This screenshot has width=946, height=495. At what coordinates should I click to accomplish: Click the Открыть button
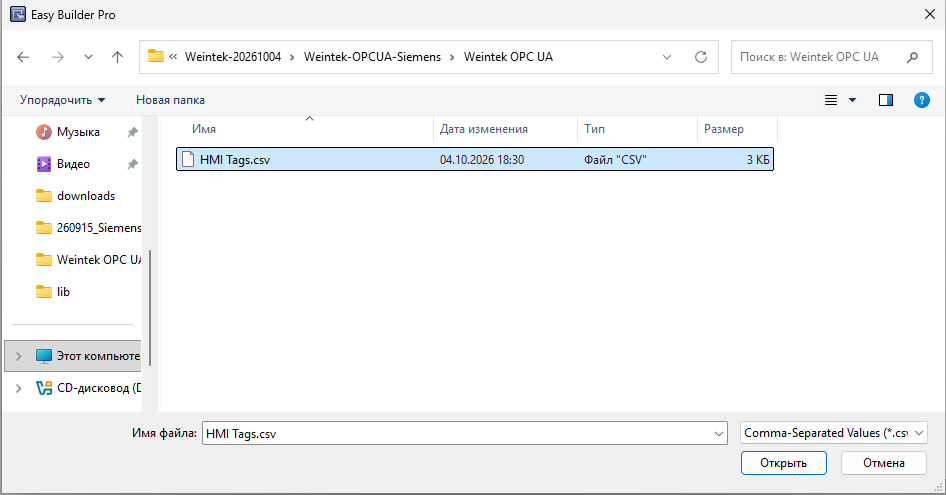click(x=783, y=463)
